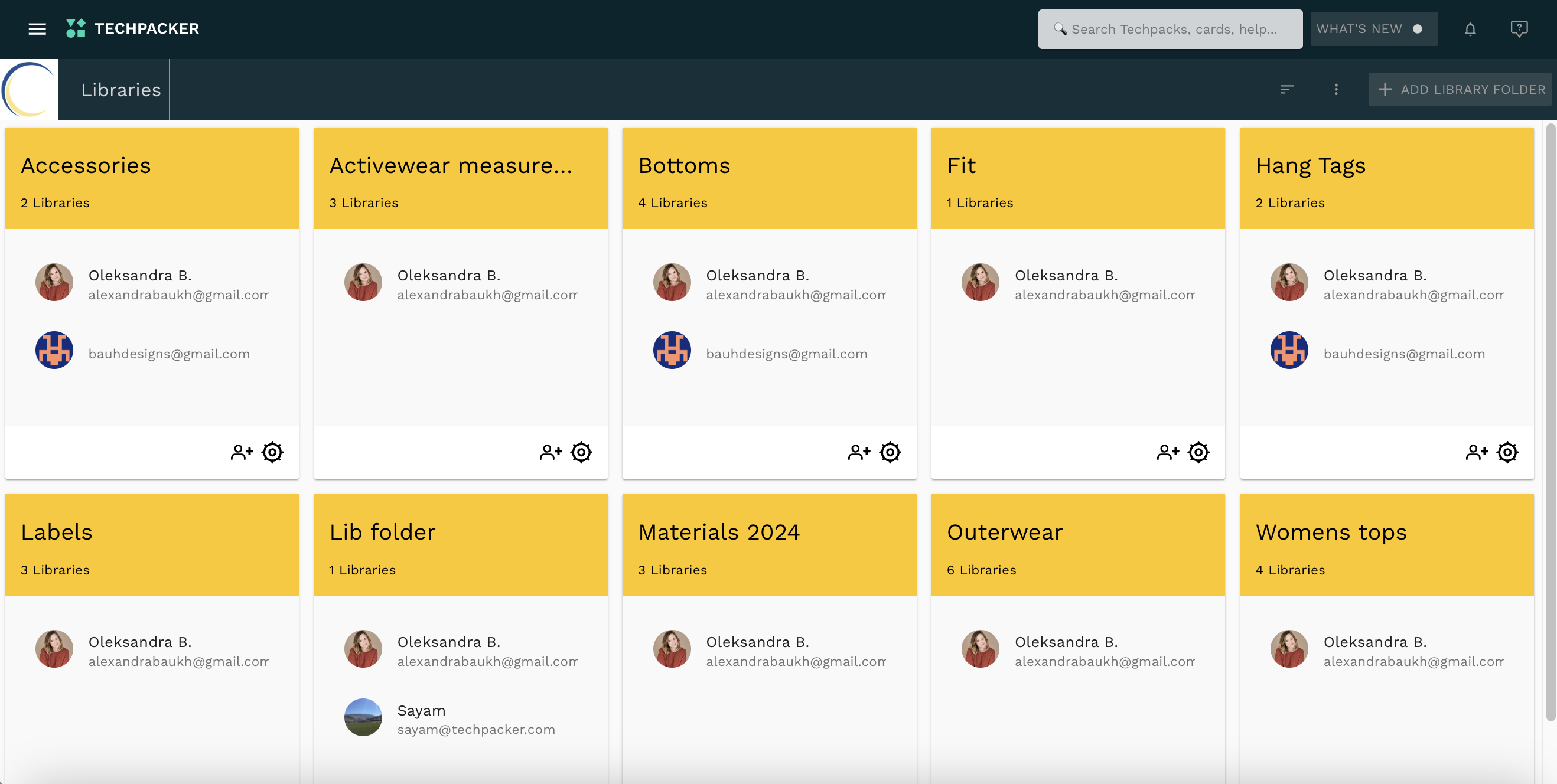The height and width of the screenshot is (784, 1557).
Task: Click bauhdesigns avatar in Accessories card
Action: point(54,349)
